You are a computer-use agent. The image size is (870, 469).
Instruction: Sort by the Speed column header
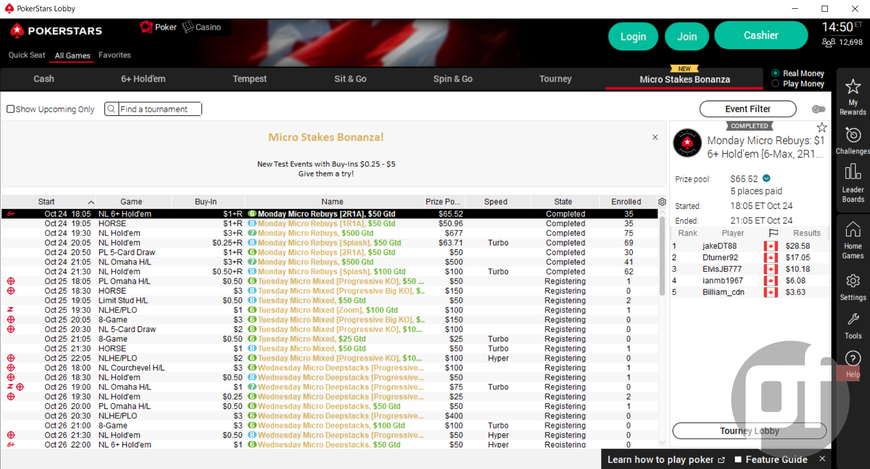click(495, 201)
